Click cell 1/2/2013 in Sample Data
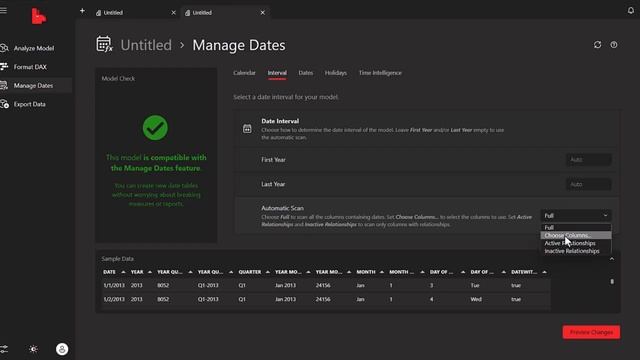 pyautogui.click(x=114, y=299)
